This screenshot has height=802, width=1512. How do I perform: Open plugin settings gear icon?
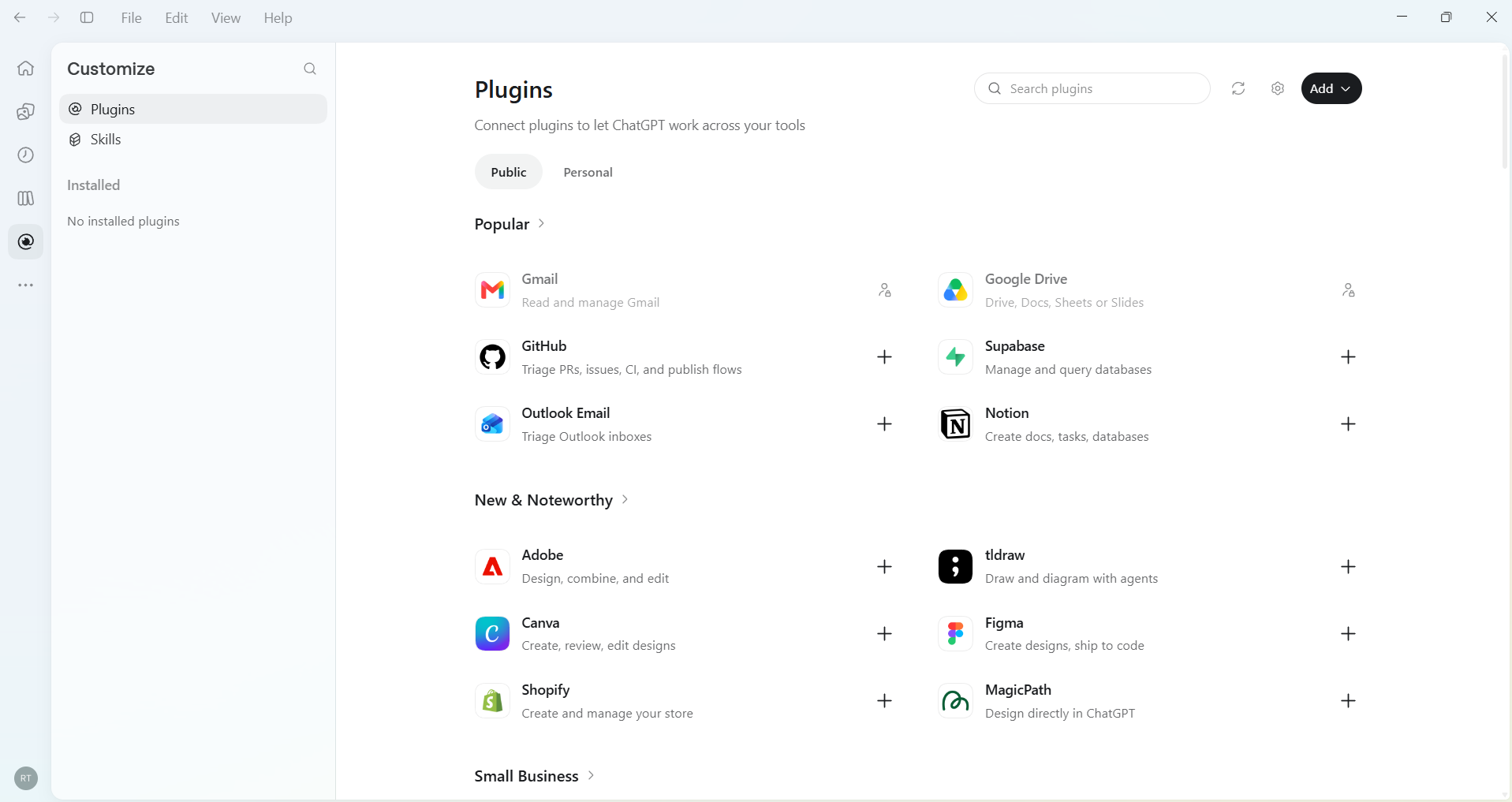[x=1278, y=88]
